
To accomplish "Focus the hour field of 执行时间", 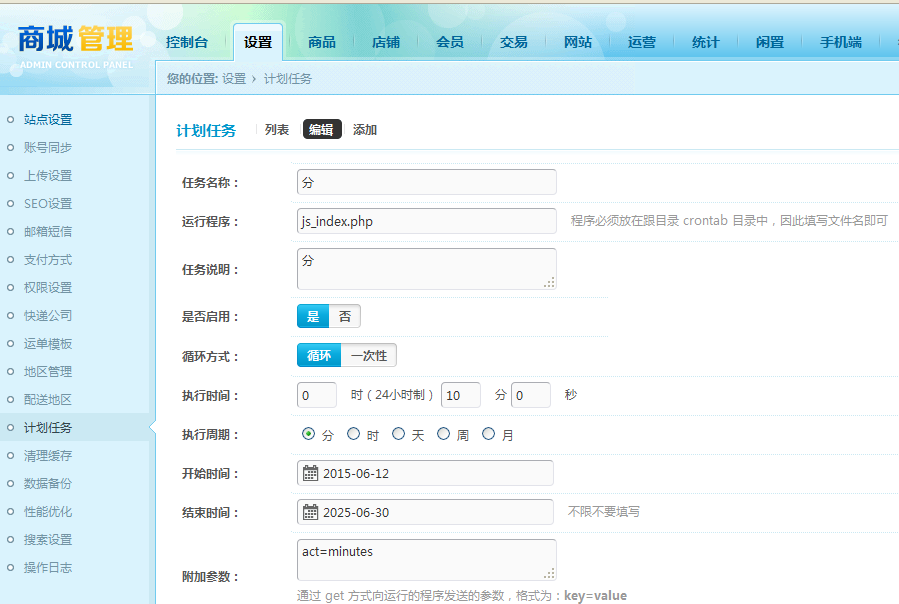I will point(316,395).
